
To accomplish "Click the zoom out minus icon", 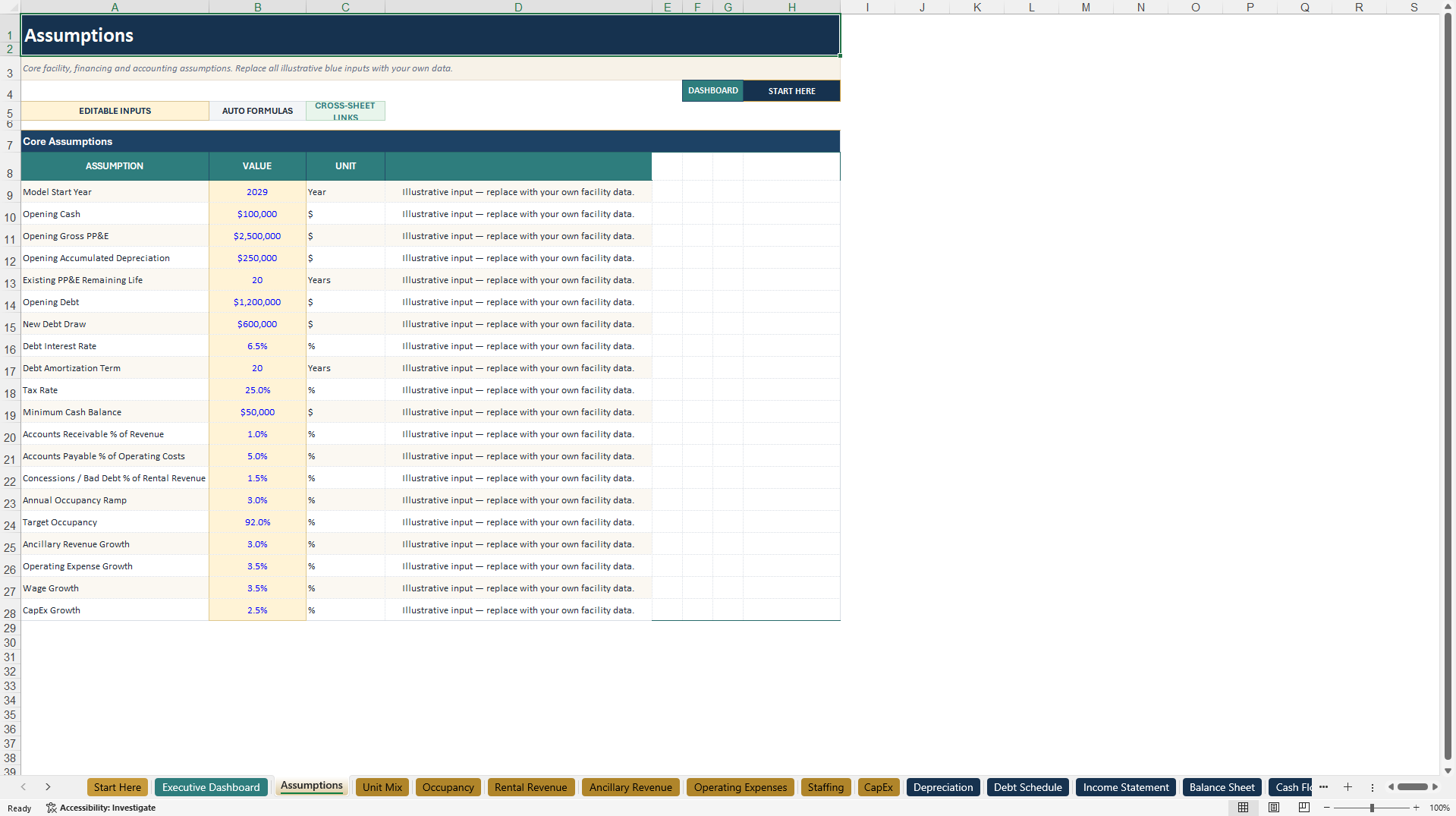I will (x=1327, y=808).
